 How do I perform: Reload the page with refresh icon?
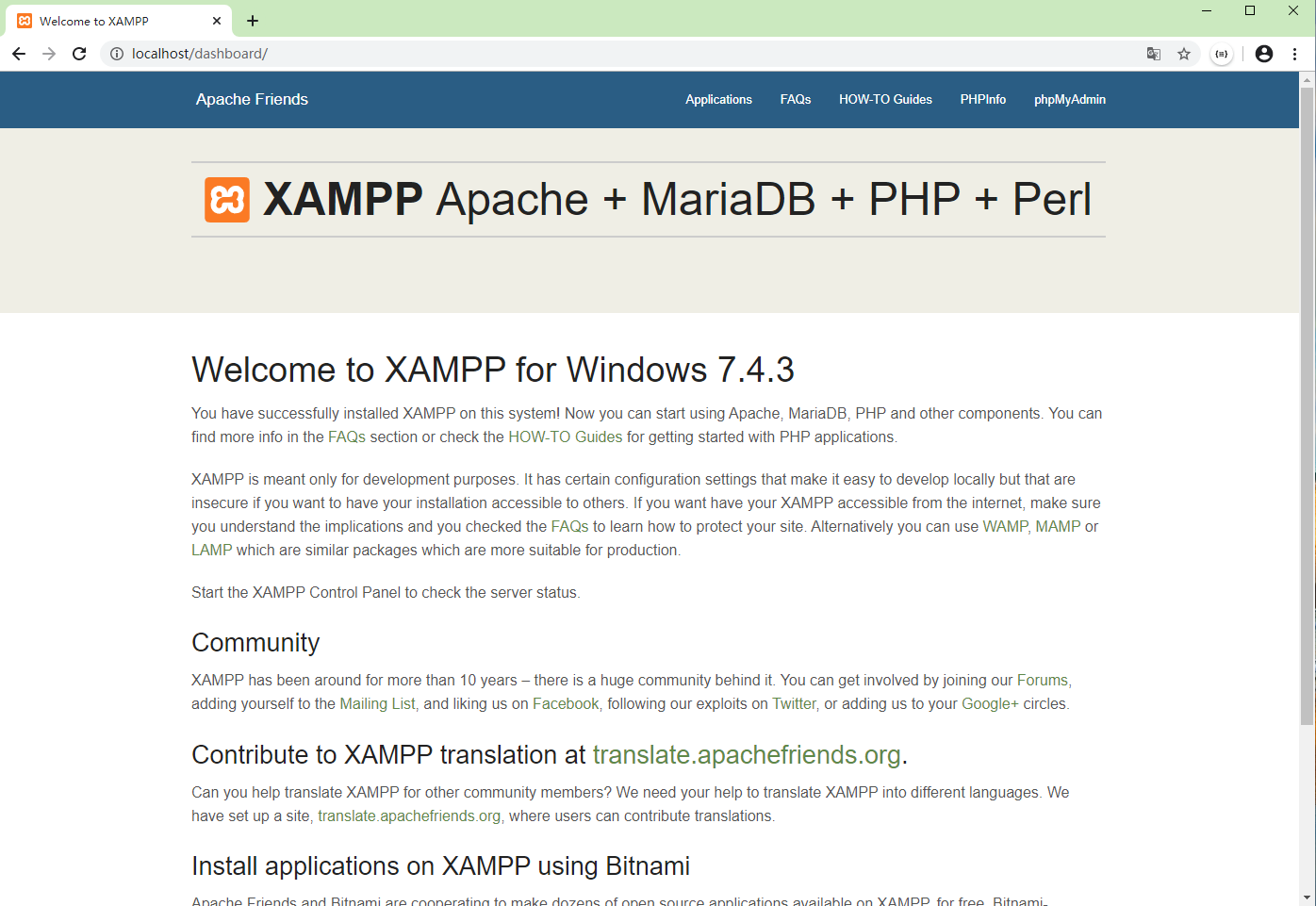79,54
